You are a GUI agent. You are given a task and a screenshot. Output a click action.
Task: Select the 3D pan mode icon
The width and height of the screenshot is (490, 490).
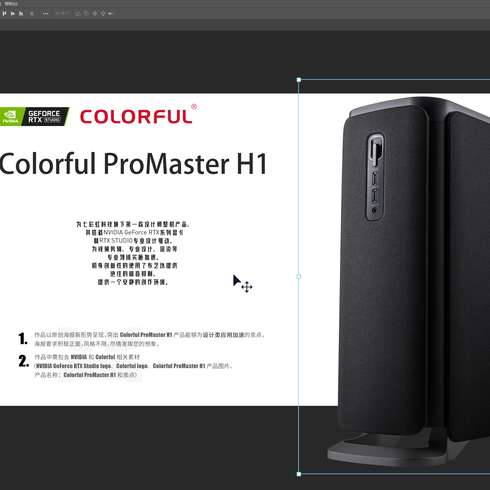coord(95,14)
